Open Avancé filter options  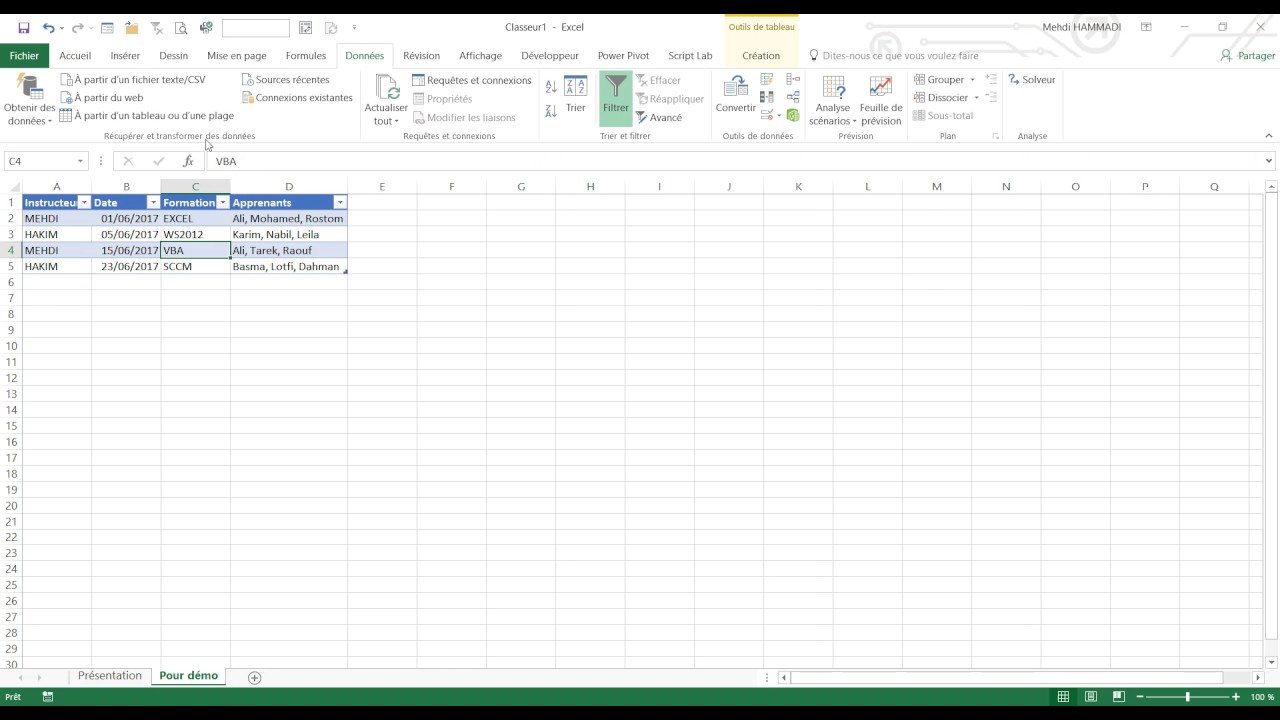(659, 118)
